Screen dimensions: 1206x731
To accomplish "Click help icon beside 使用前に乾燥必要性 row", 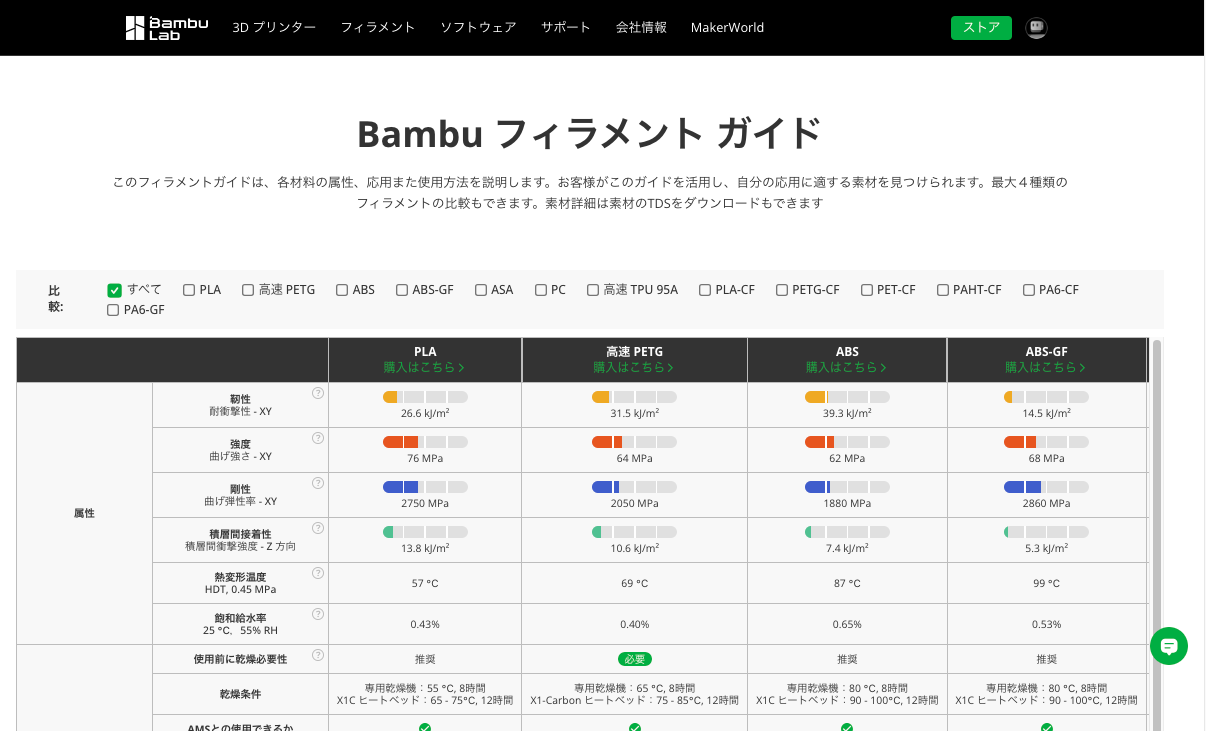I will point(318,655).
